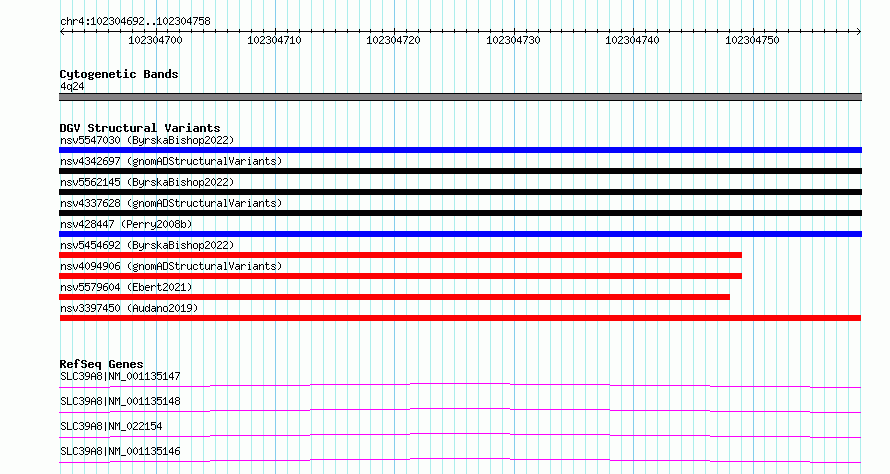
Task: Click ruler tick label 102304740
Action: click(x=632, y=40)
